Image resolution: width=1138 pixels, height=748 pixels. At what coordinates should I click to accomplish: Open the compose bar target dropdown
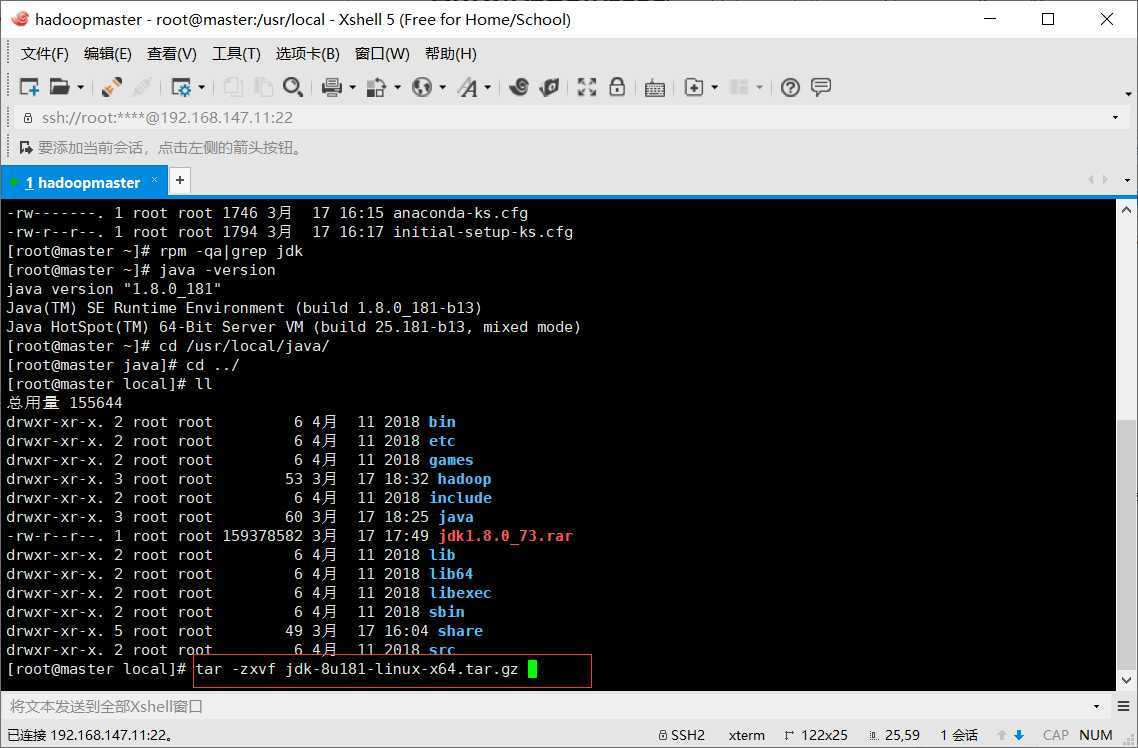[1096, 706]
